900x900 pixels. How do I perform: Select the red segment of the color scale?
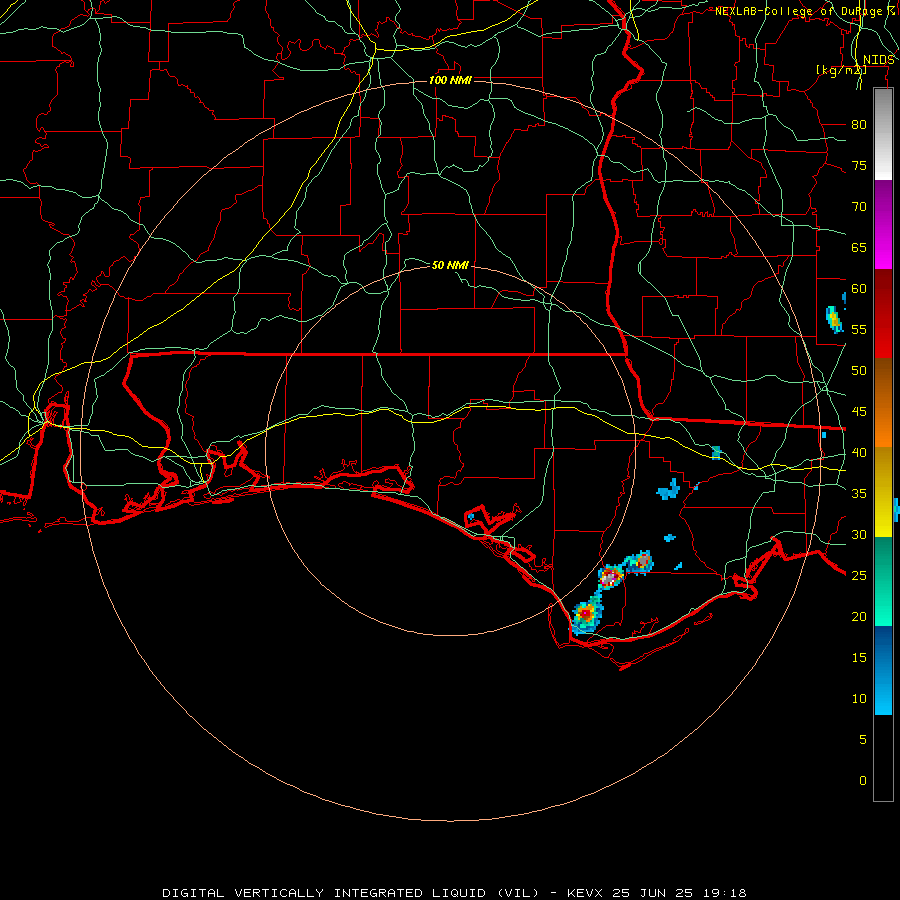(x=883, y=313)
